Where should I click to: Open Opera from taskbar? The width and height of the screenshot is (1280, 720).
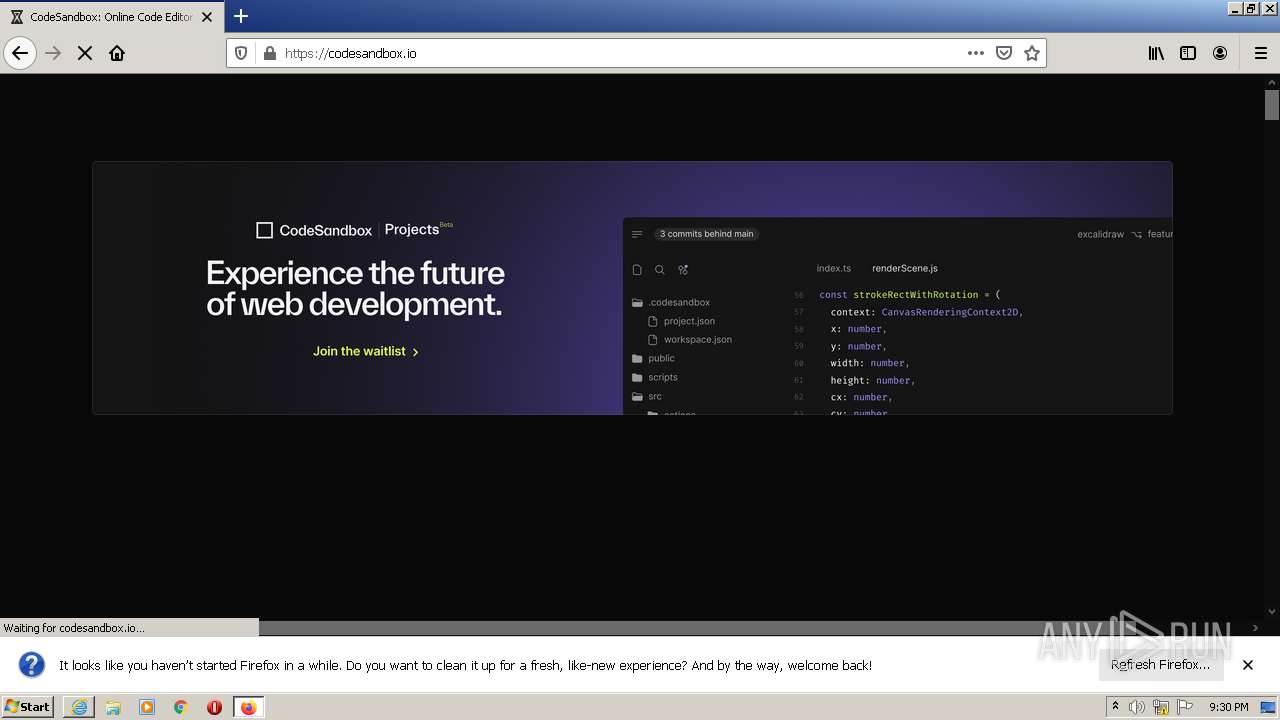tap(214, 707)
